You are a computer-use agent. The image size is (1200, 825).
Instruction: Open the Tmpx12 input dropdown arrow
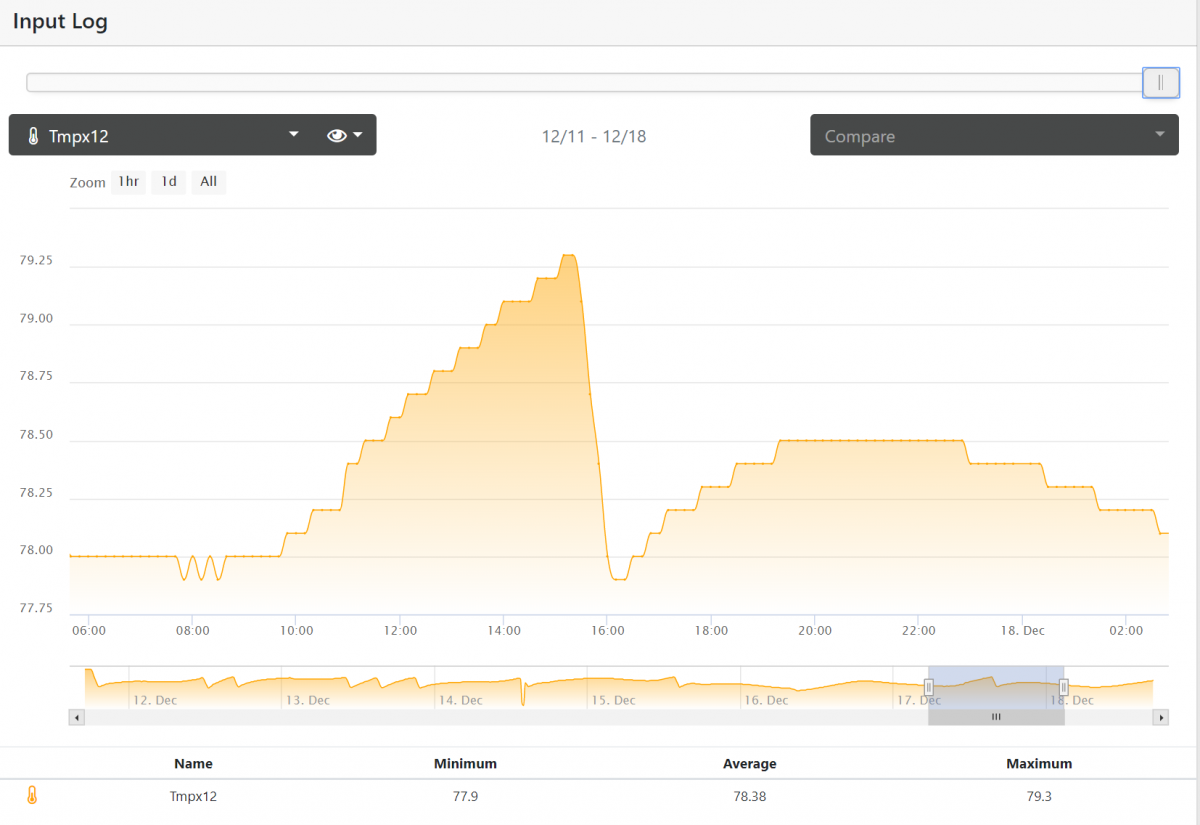[x=293, y=135]
